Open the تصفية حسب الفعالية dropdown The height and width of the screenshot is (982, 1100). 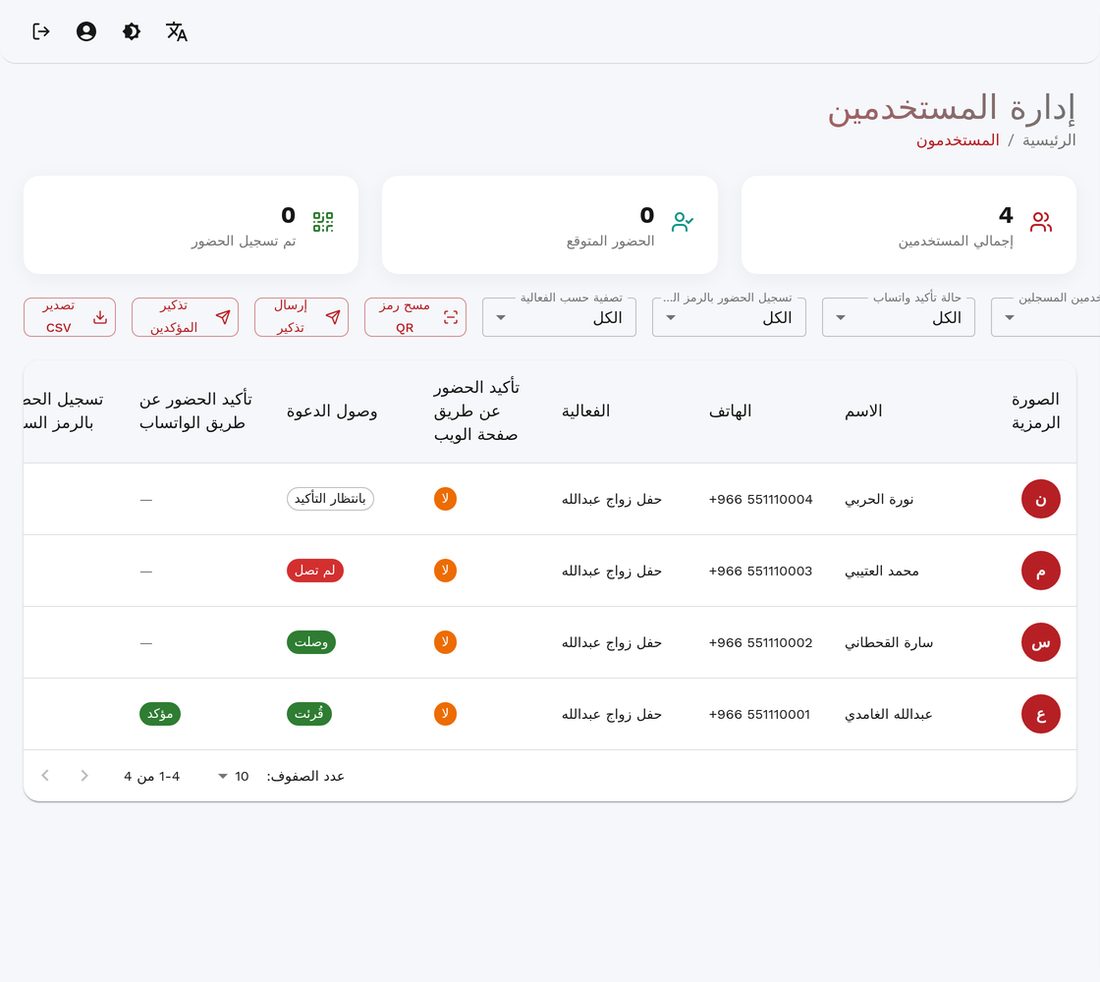coord(559,318)
